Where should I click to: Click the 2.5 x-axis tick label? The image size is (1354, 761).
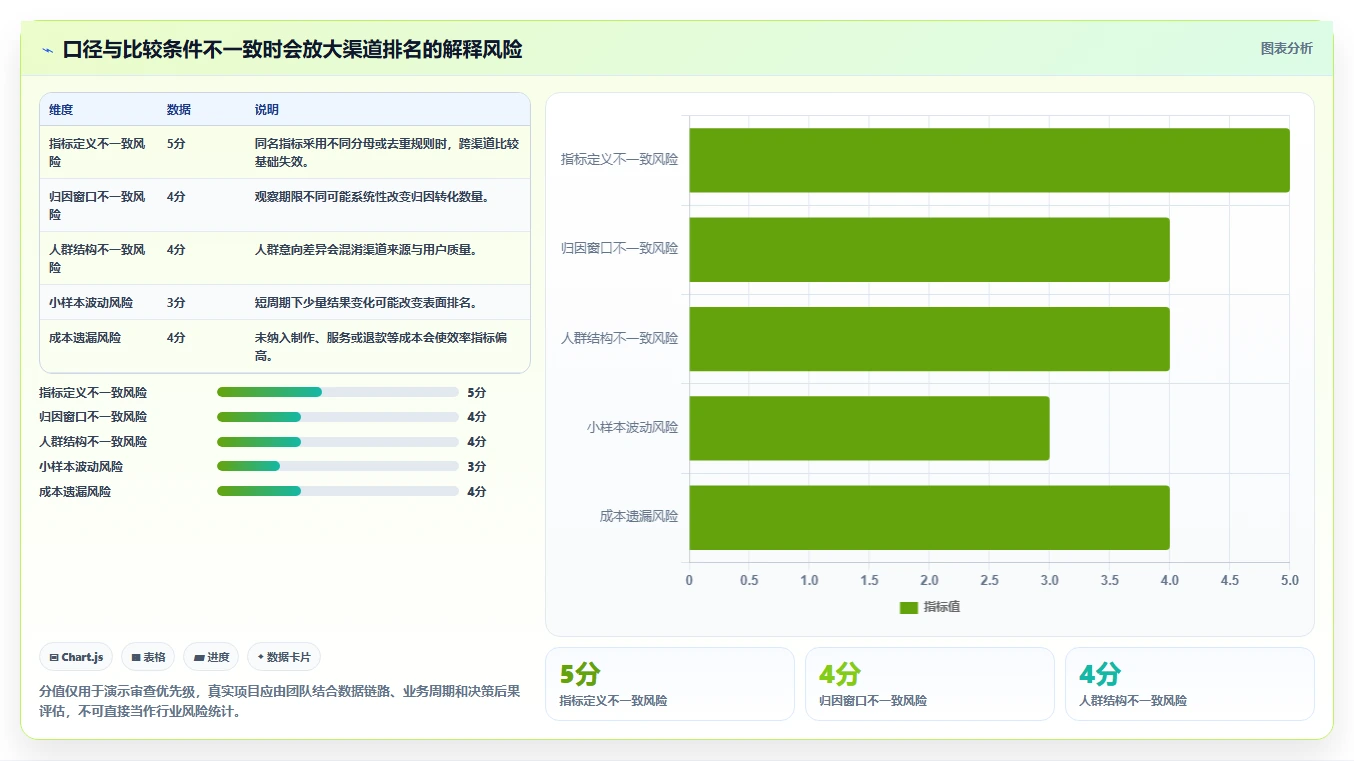(989, 580)
